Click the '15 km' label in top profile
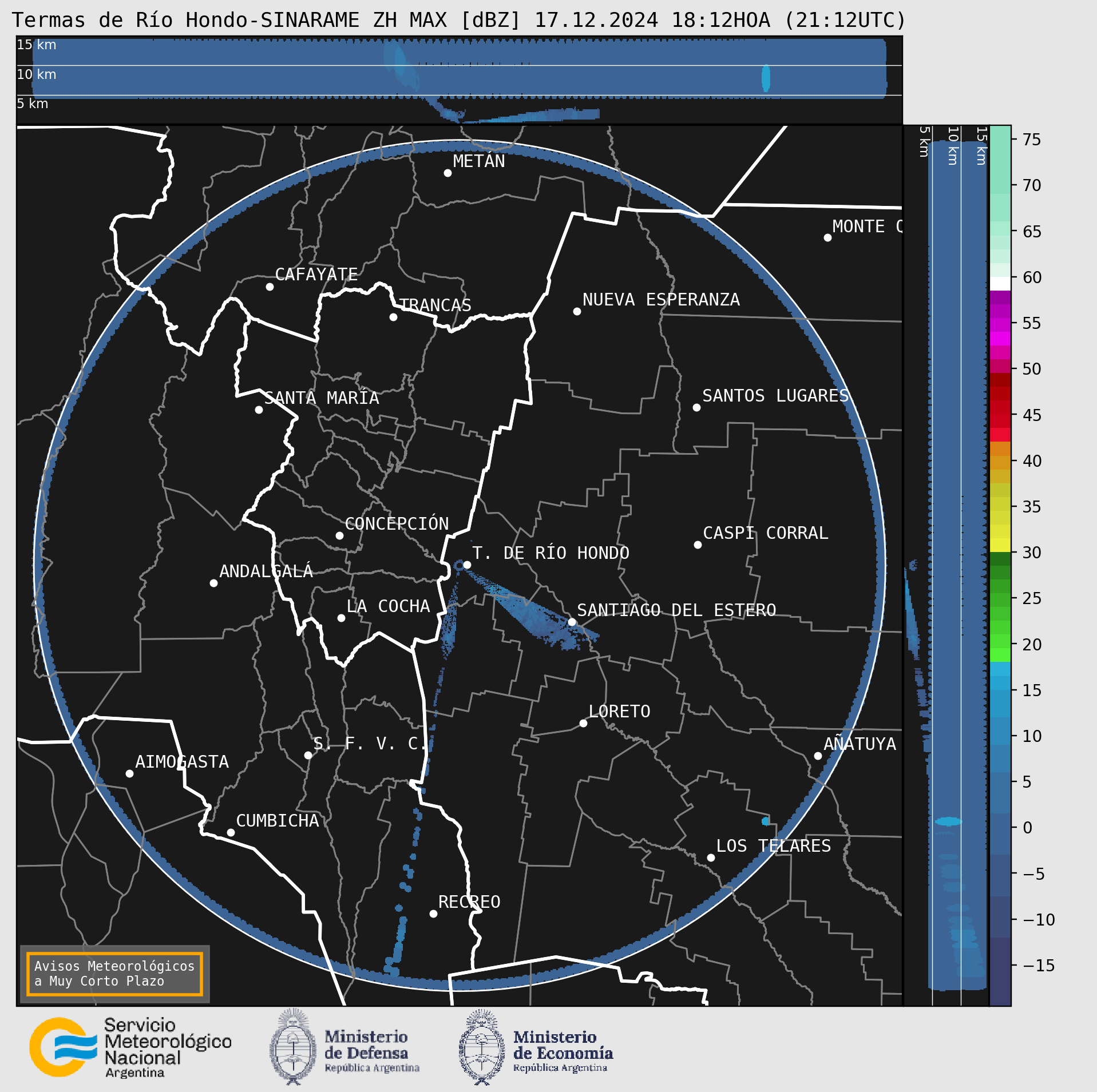 [x=37, y=45]
